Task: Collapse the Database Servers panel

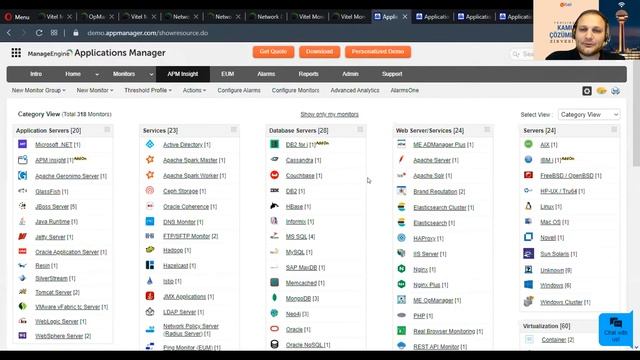Action: [x=360, y=129]
